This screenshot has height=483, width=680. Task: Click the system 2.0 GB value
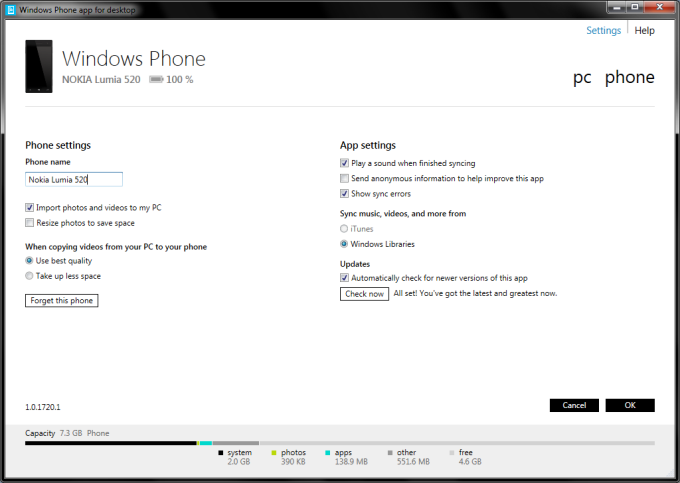239,462
